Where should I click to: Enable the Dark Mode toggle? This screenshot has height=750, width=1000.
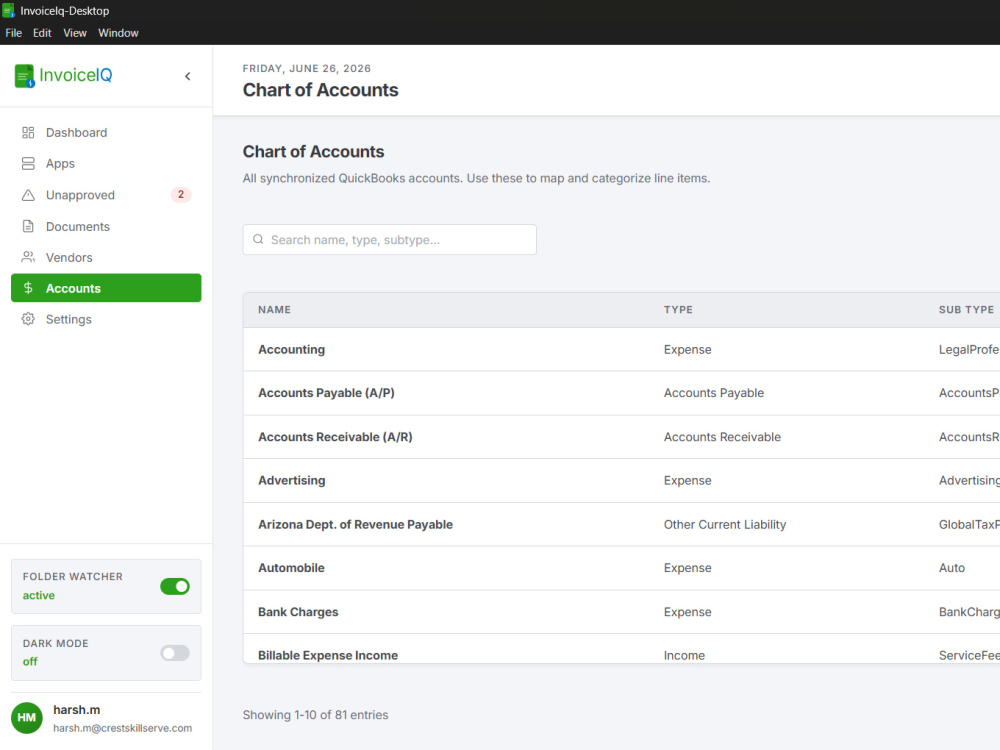pyautogui.click(x=175, y=652)
